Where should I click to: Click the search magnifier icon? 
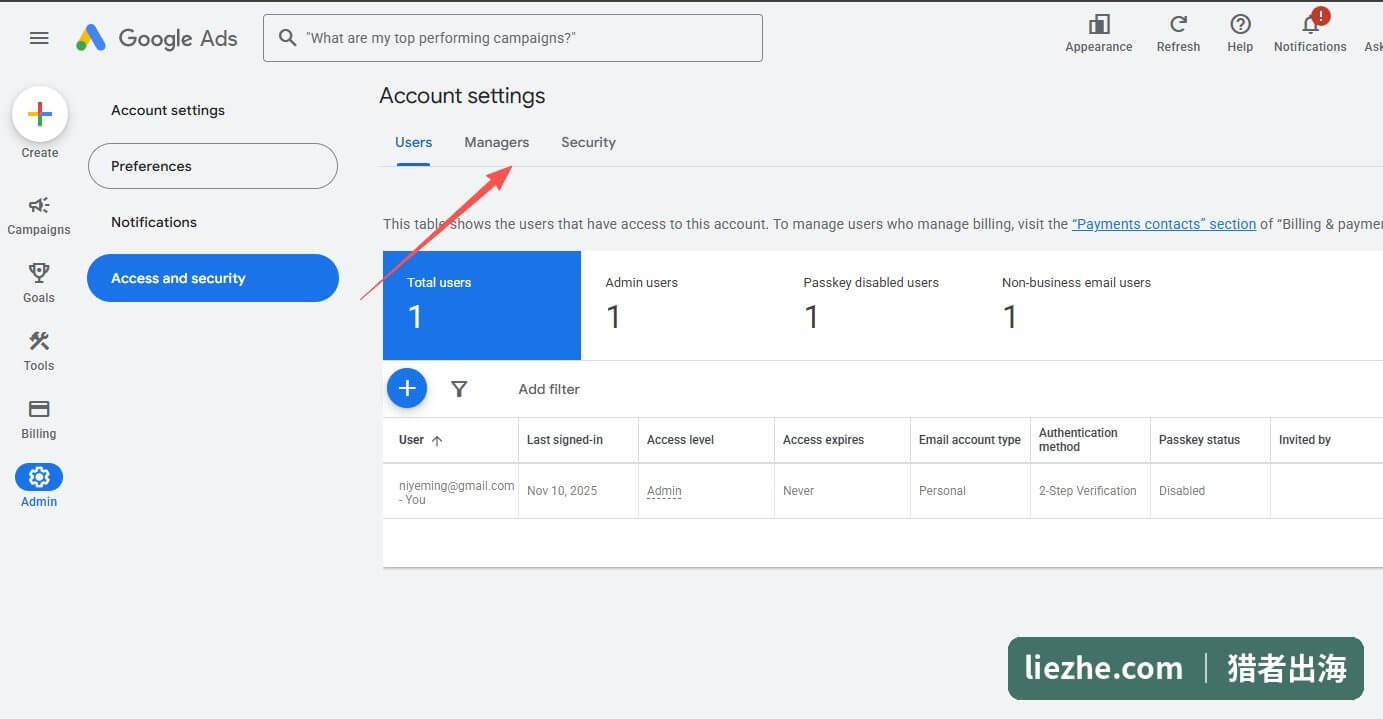tap(287, 38)
